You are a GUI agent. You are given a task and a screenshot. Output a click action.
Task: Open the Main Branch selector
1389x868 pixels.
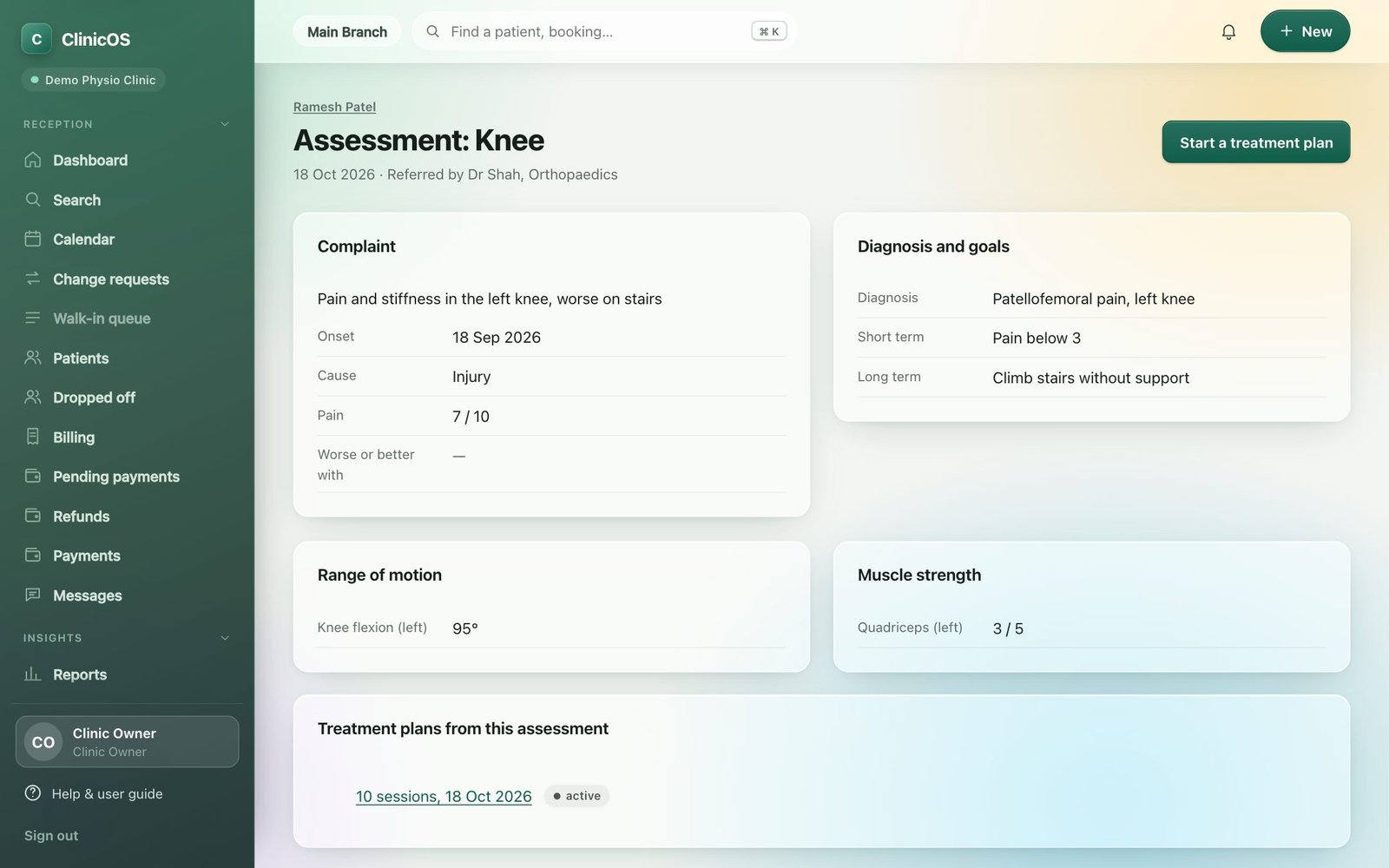[x=347, y=32]
